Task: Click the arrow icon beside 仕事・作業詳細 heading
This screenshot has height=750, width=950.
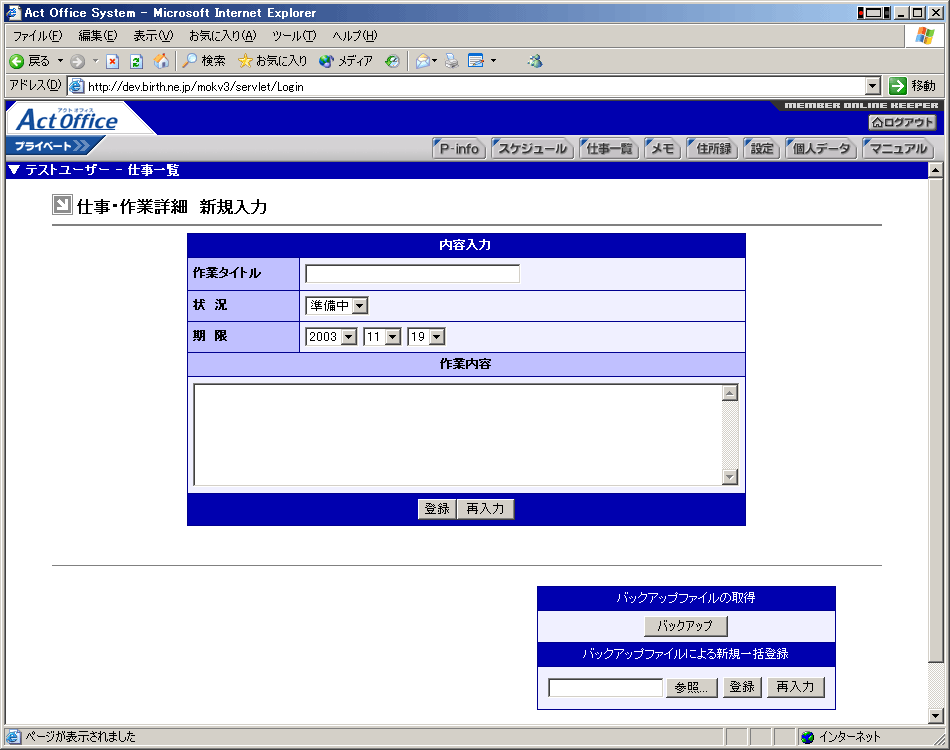Action: tap(62, 205)
